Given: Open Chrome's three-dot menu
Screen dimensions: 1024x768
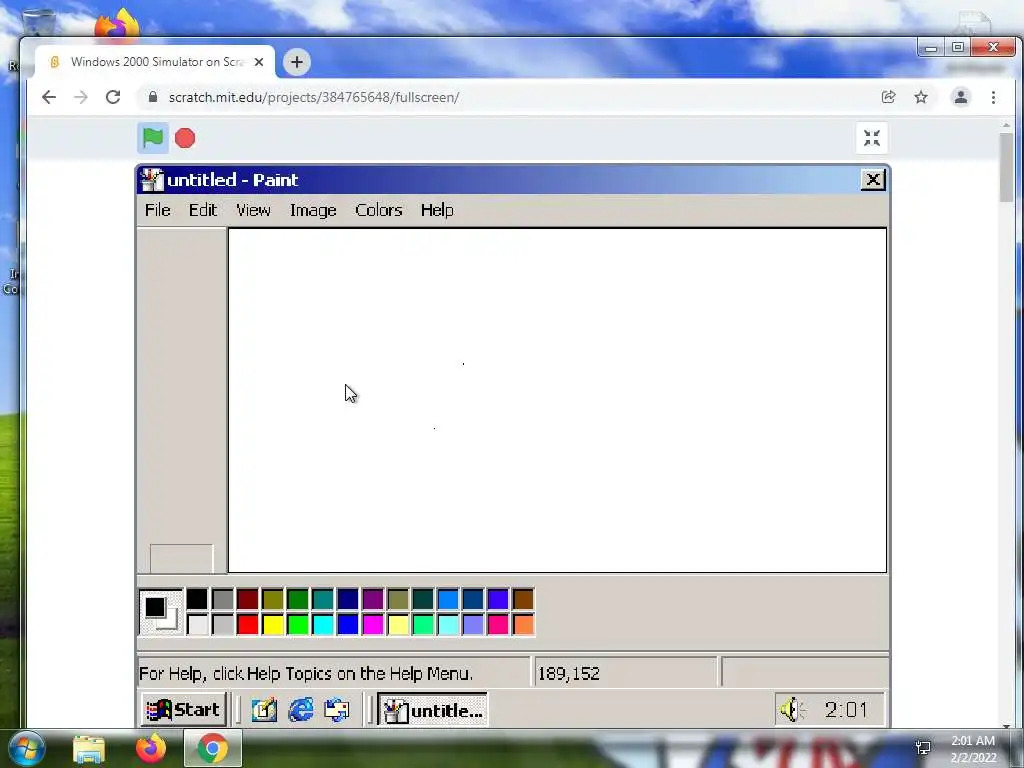Looking at the screenshot, I should [993, 97].
